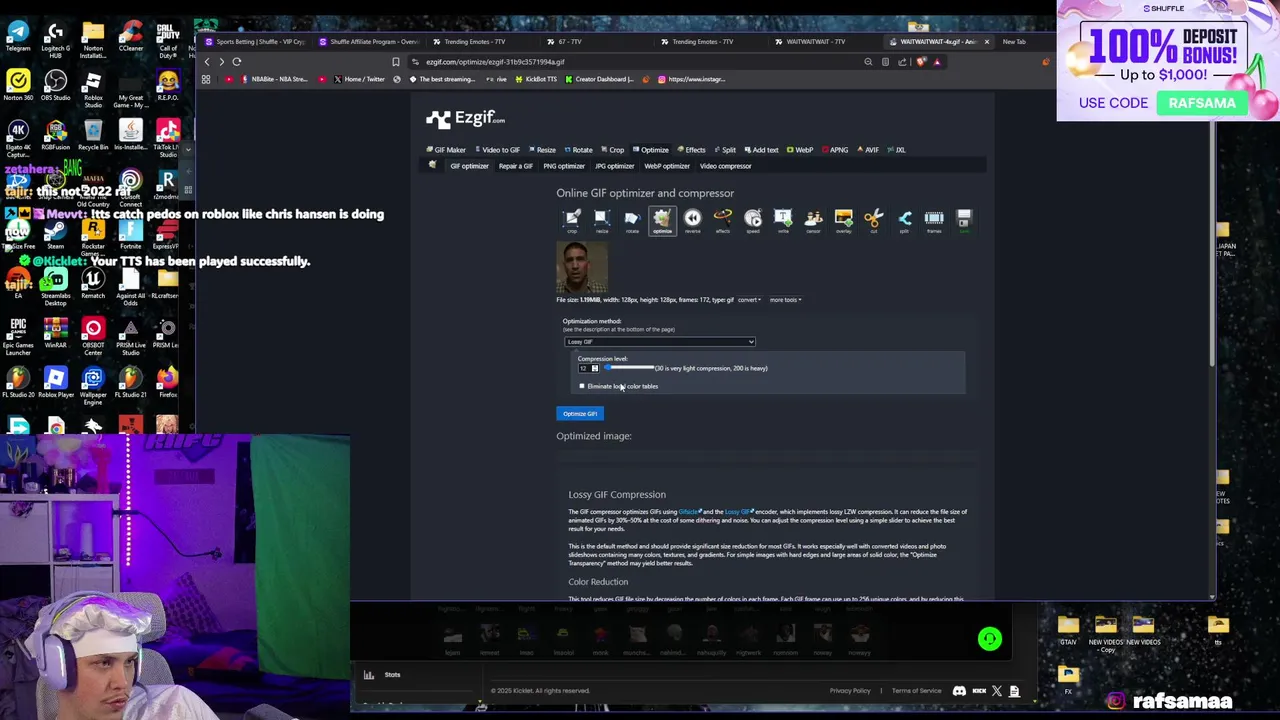Expand the more tools dropdown

click(x=785, y=300)
